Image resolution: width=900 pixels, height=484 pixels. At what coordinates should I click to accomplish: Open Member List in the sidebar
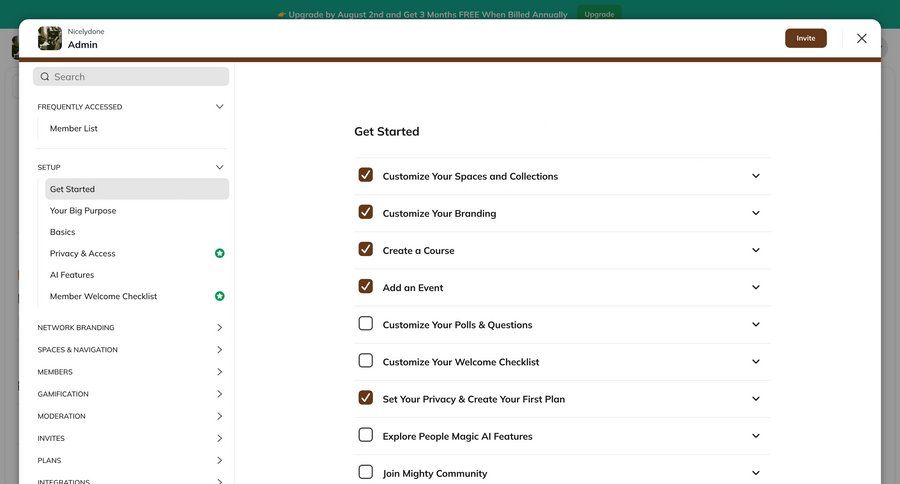[73, 129]
